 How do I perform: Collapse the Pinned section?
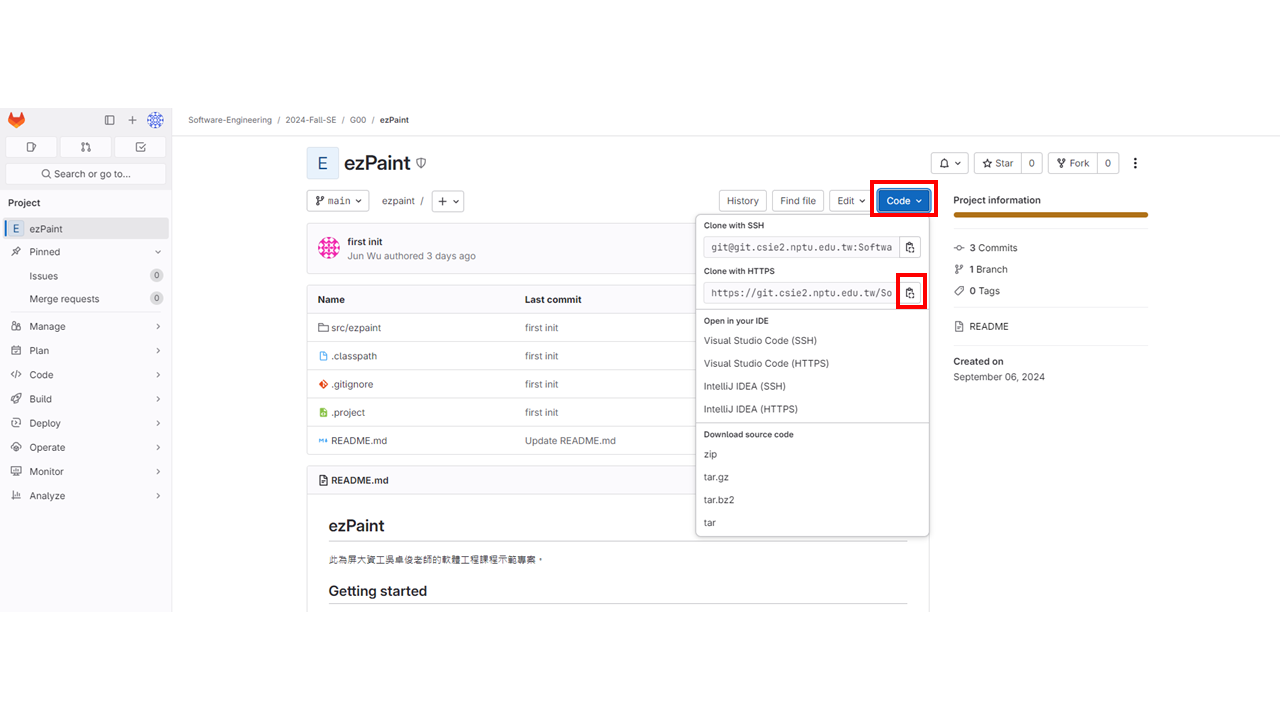click(x=158, y=252)
